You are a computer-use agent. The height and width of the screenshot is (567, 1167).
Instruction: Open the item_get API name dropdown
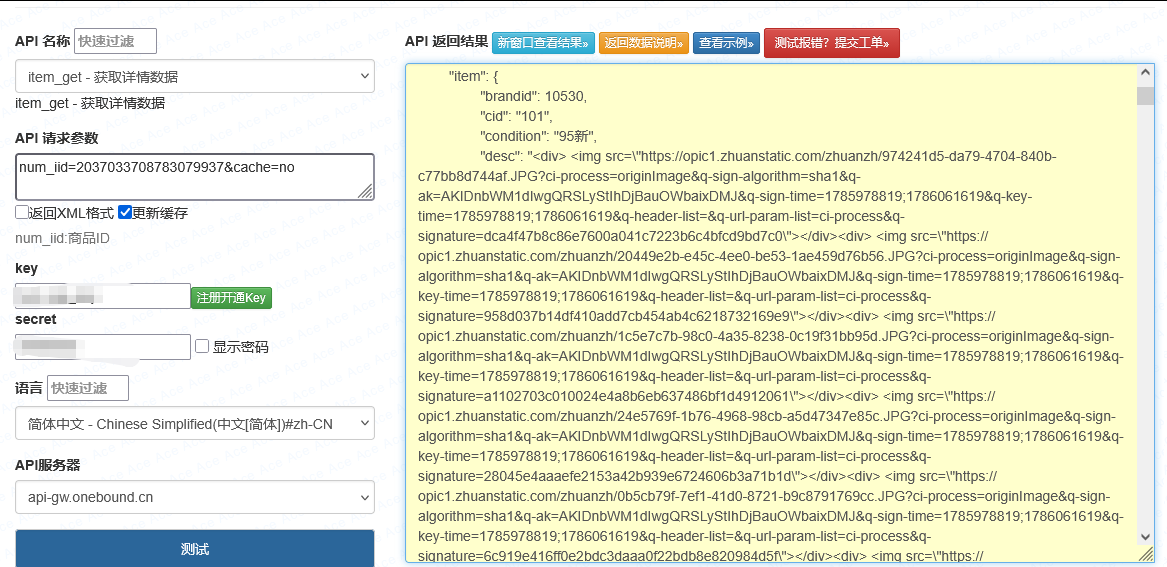pos(194,76)
